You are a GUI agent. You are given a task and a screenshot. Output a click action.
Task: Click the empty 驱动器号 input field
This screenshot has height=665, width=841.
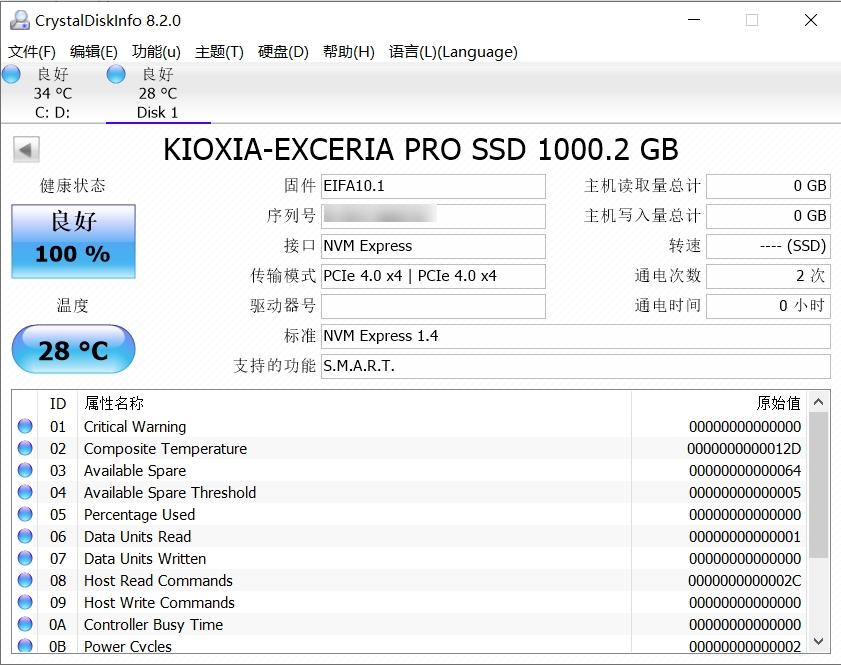click(x=433, y=306)
